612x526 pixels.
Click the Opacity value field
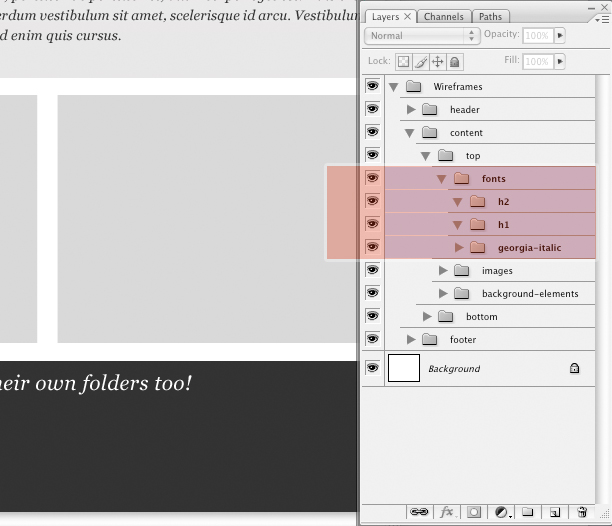click(x=537, y=36)
